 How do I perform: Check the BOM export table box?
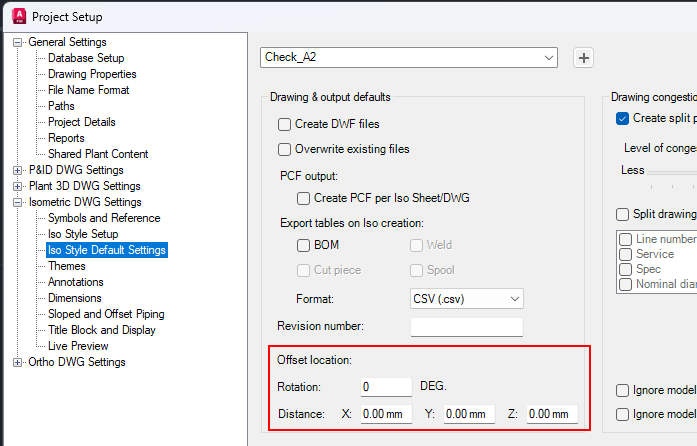coord(303,245)
